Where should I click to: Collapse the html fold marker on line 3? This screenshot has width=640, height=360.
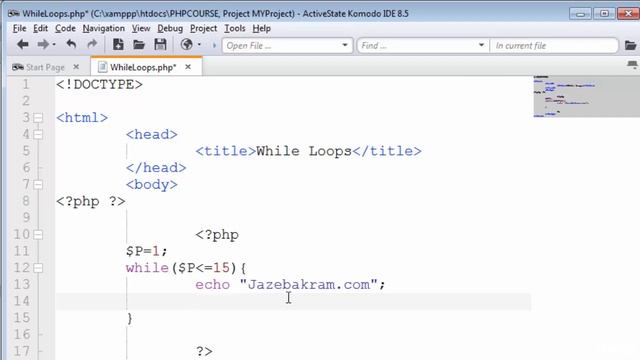pos(38,118)
